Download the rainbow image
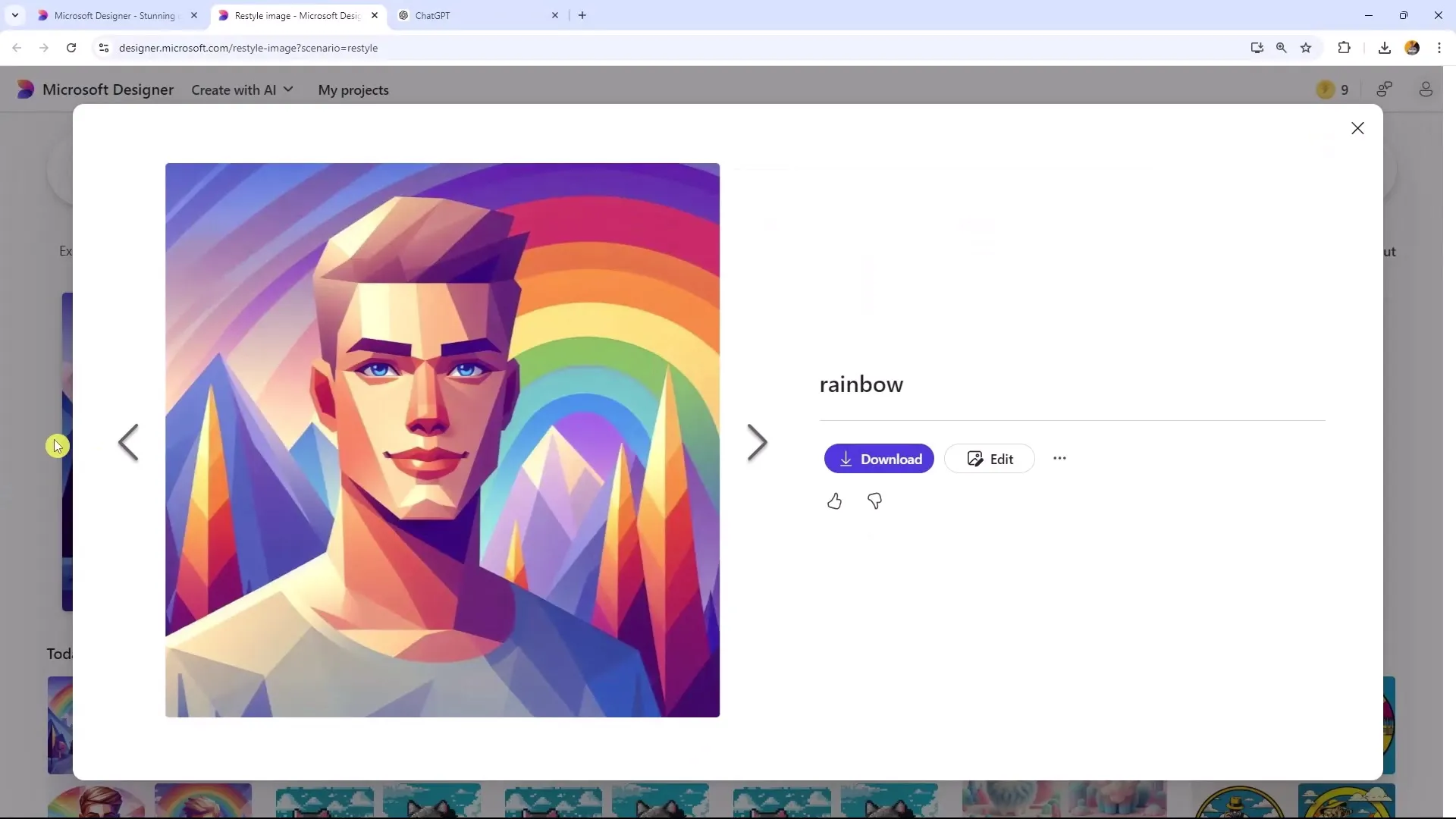Image resolution: width=1456 pixels, height=819 pixels. (879, 459)
